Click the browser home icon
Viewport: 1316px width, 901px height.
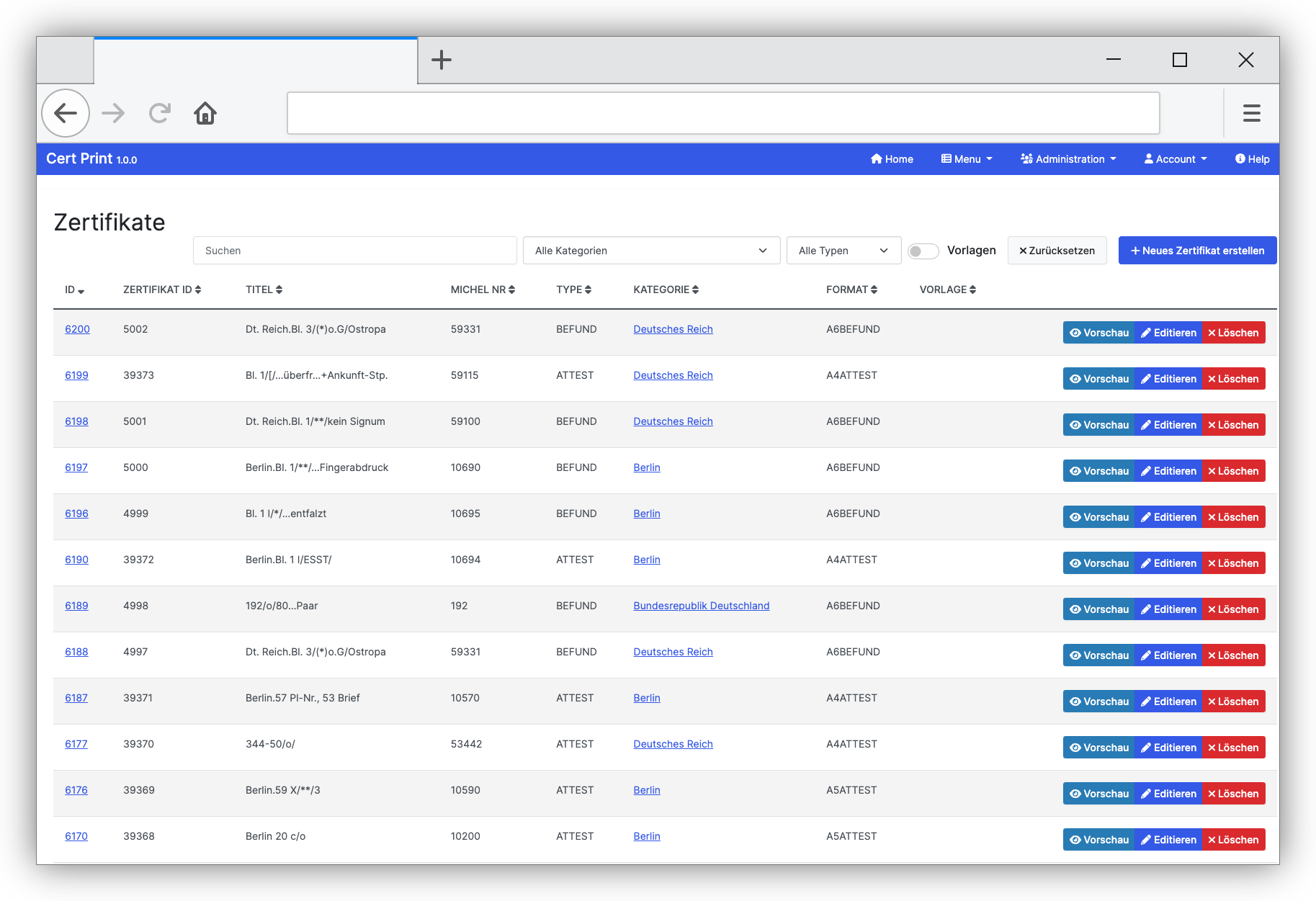coord(205,113)
